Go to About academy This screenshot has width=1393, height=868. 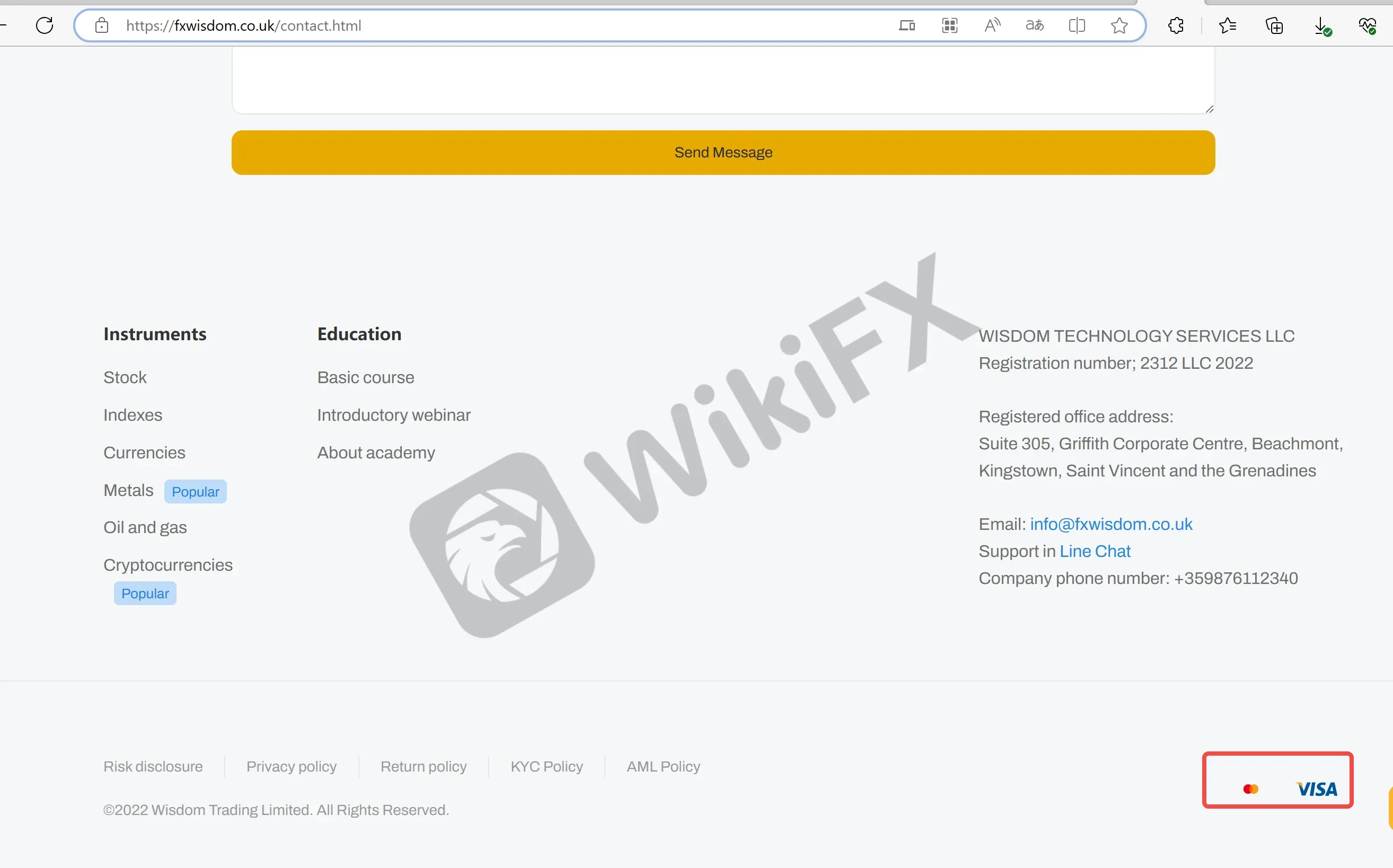point(375,453)
